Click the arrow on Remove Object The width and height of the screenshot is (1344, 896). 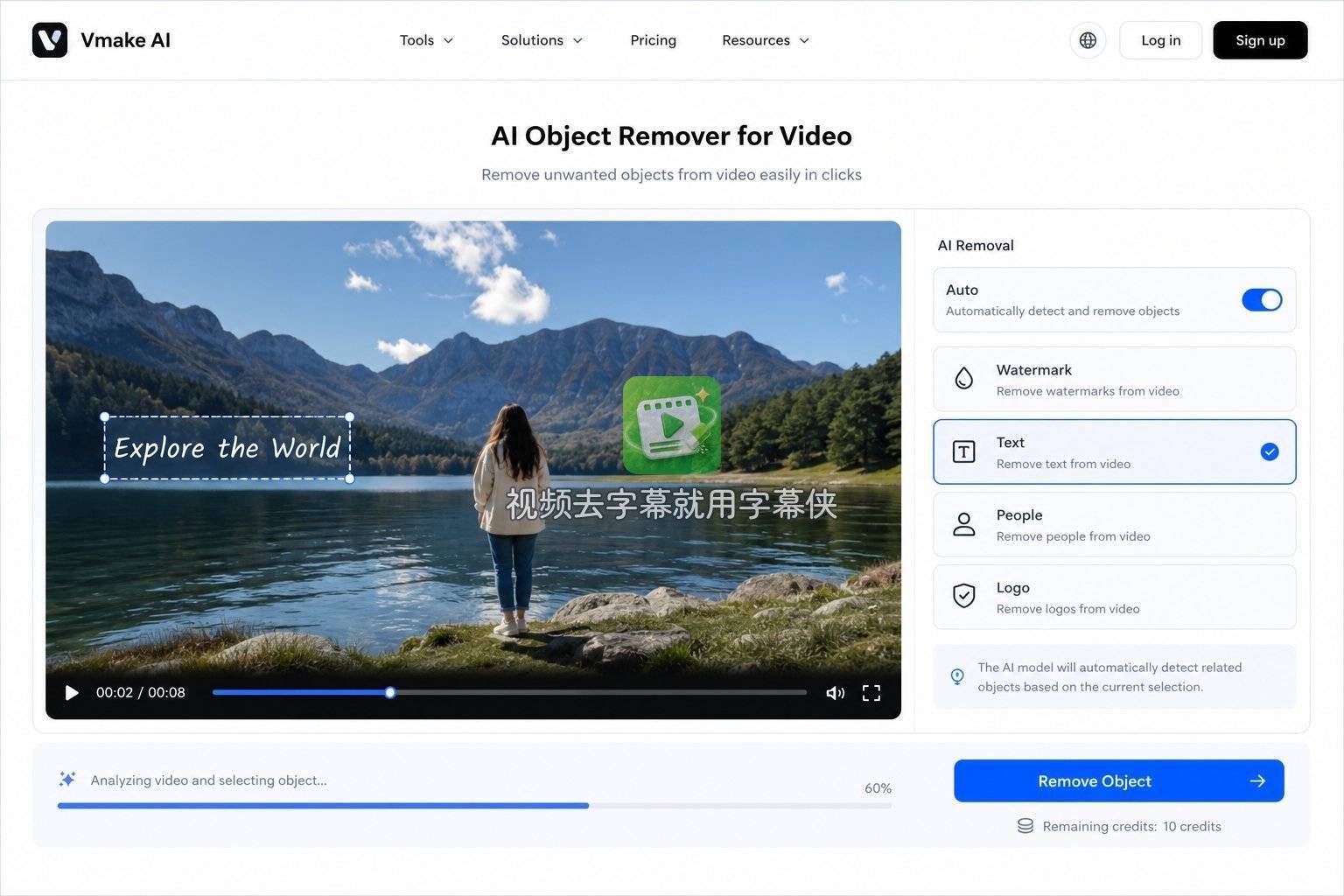coord(1257,780)
